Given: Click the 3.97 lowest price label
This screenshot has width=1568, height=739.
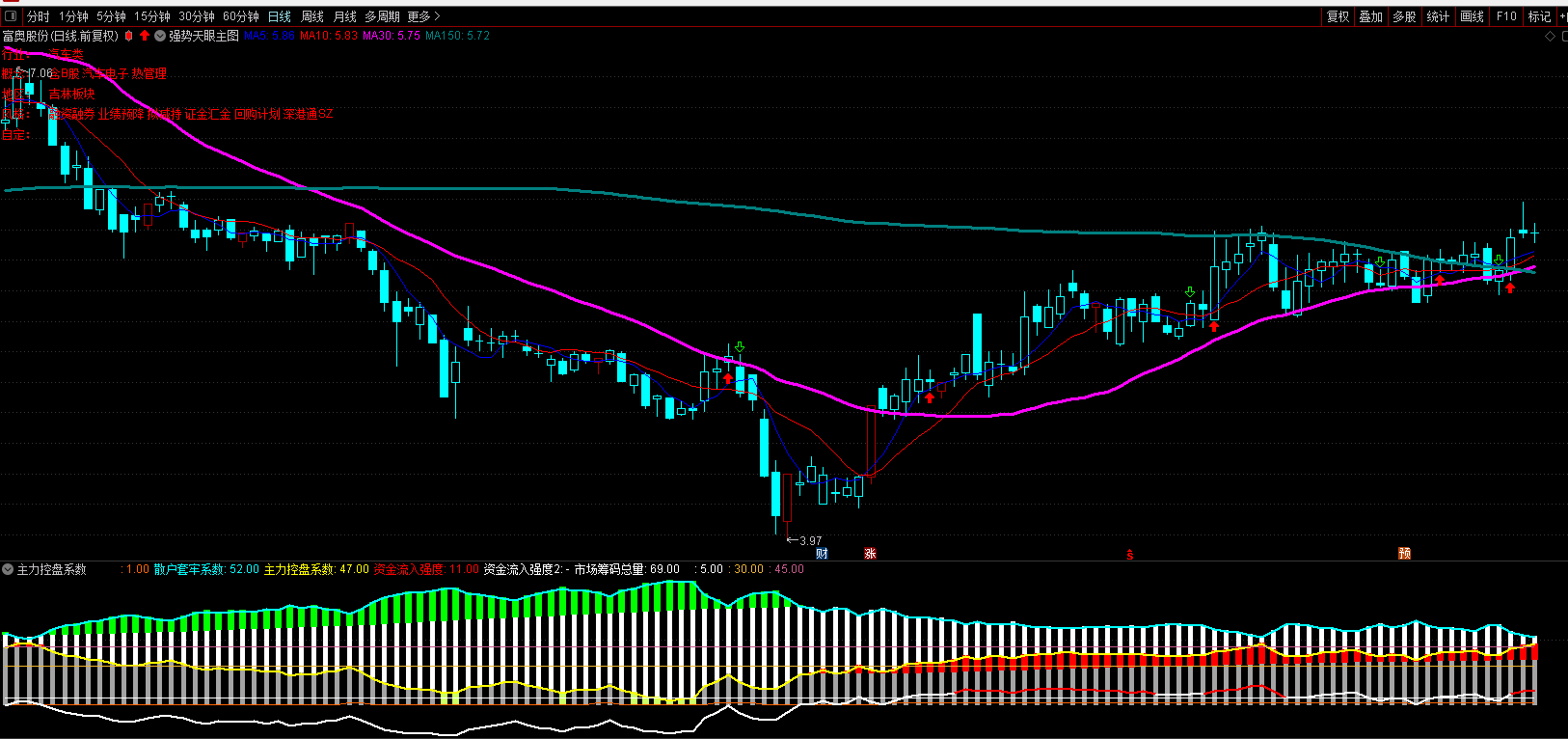Looking at the screenshot, I should tap(810, 540).
